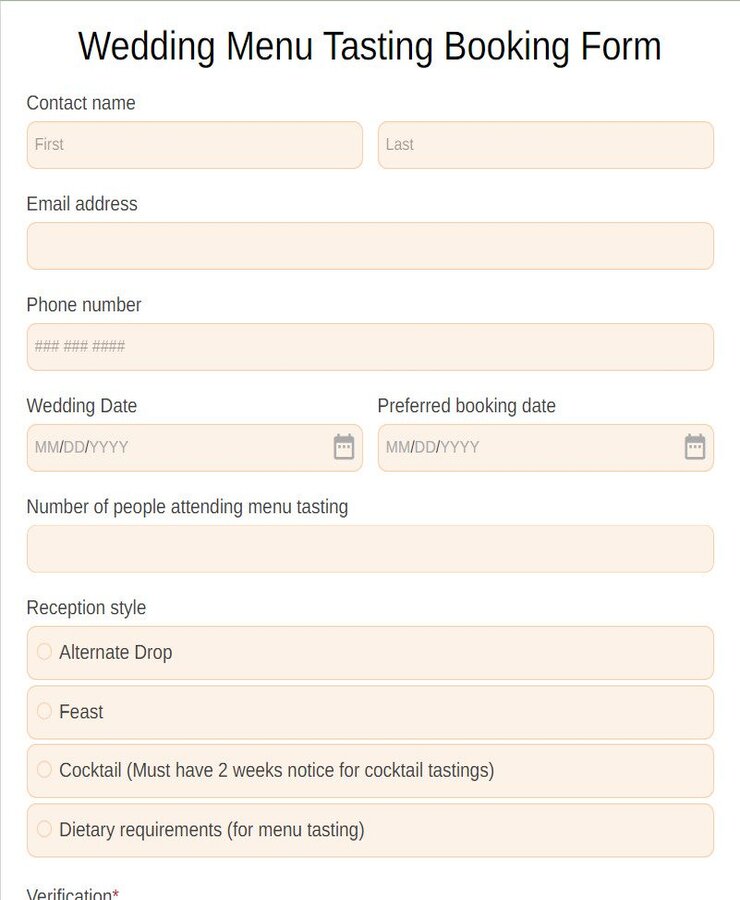Image resolution: width=740 pixels, height=900 pixels.
Task: Focus the Email address field
Action: point(370,246)
